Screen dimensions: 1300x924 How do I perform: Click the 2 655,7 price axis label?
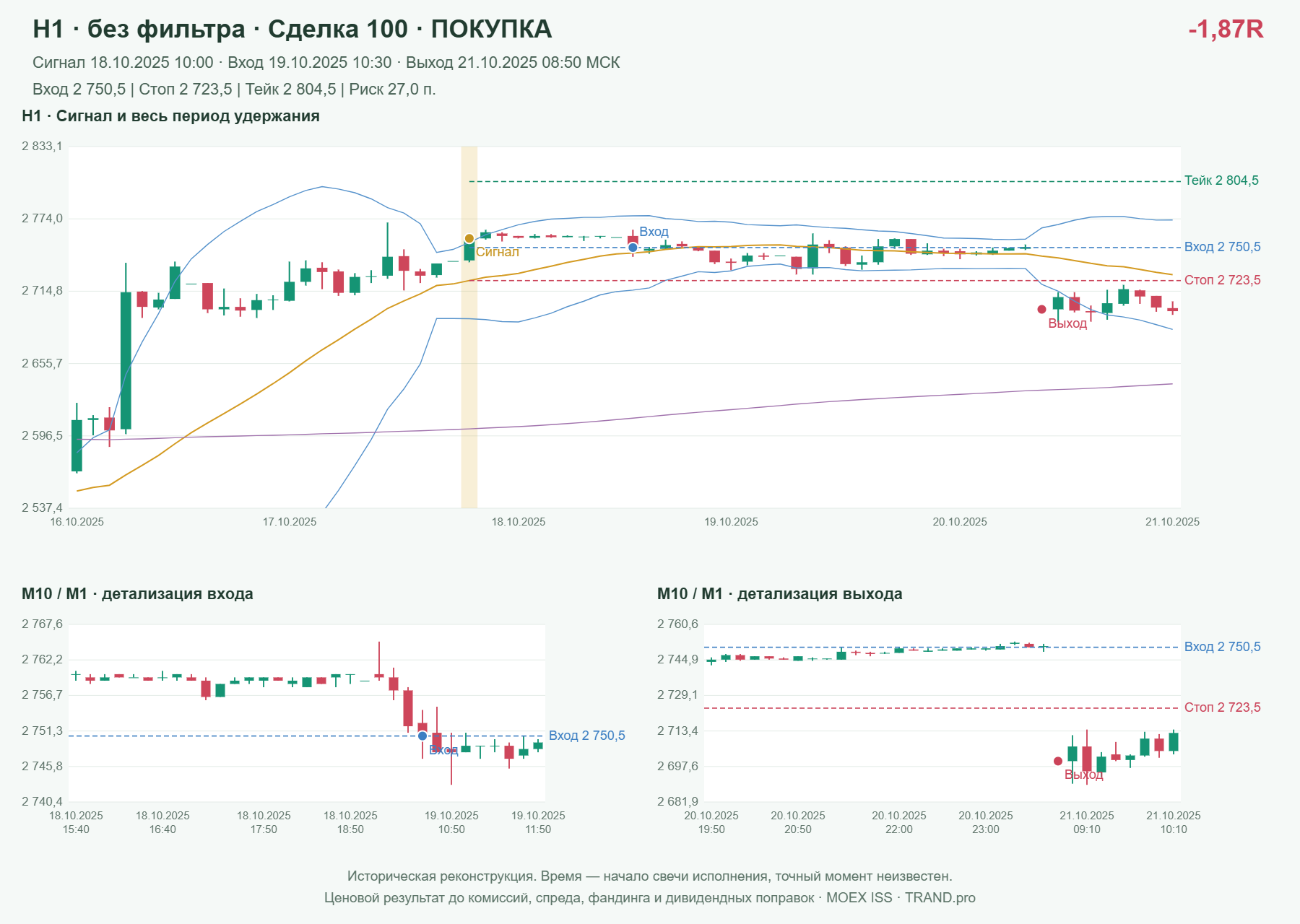point(42,363)
